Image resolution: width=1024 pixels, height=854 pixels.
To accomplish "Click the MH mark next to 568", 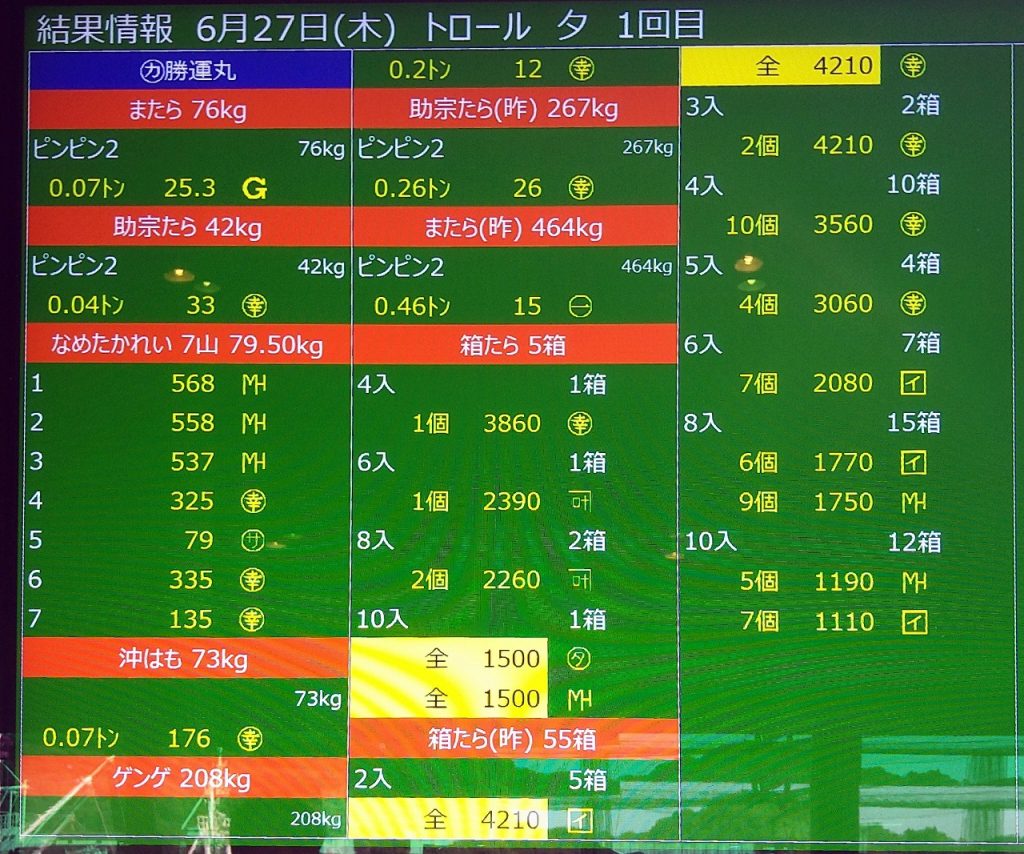I will [254, 384].
